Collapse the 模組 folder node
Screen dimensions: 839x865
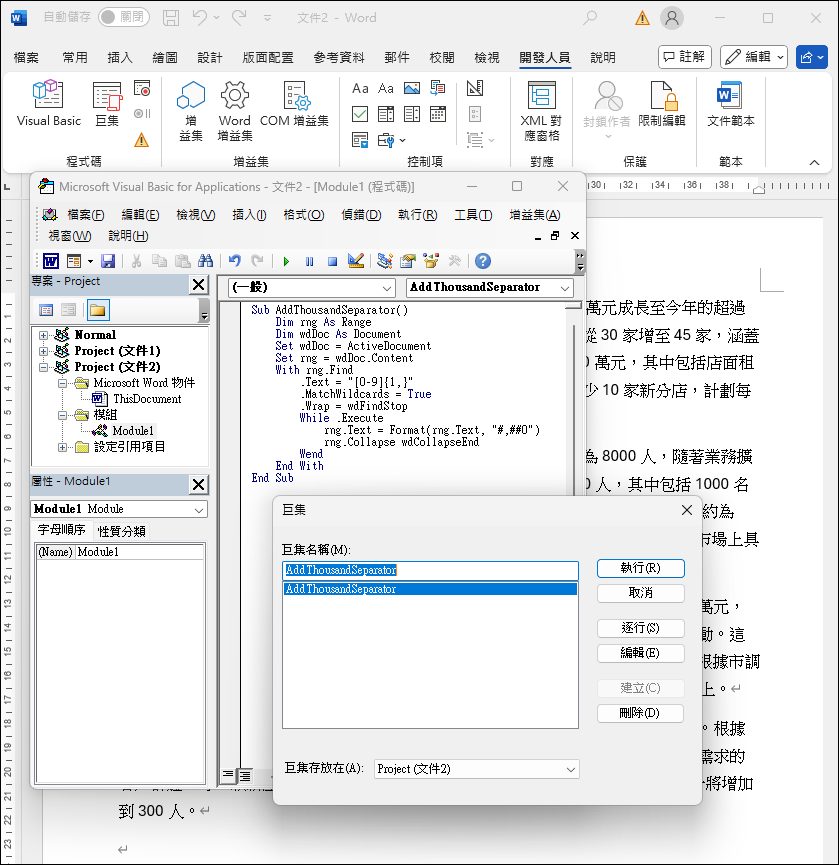[62, 415]
